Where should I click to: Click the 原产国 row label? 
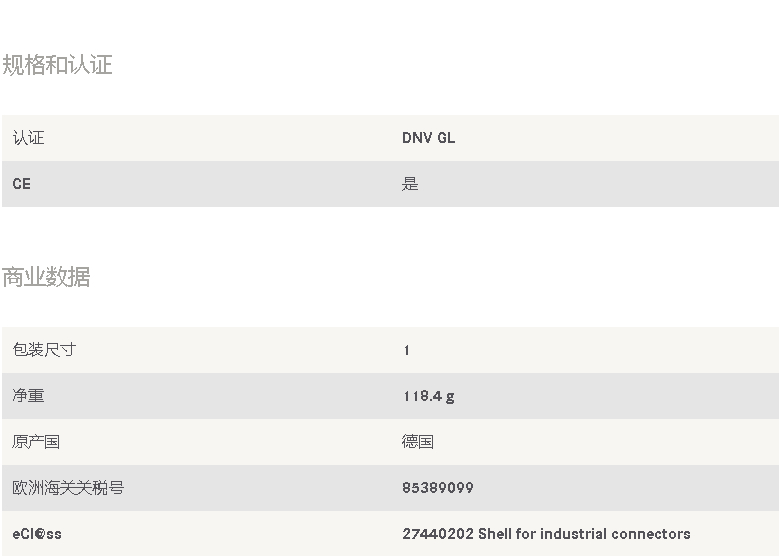coord(36,442)
